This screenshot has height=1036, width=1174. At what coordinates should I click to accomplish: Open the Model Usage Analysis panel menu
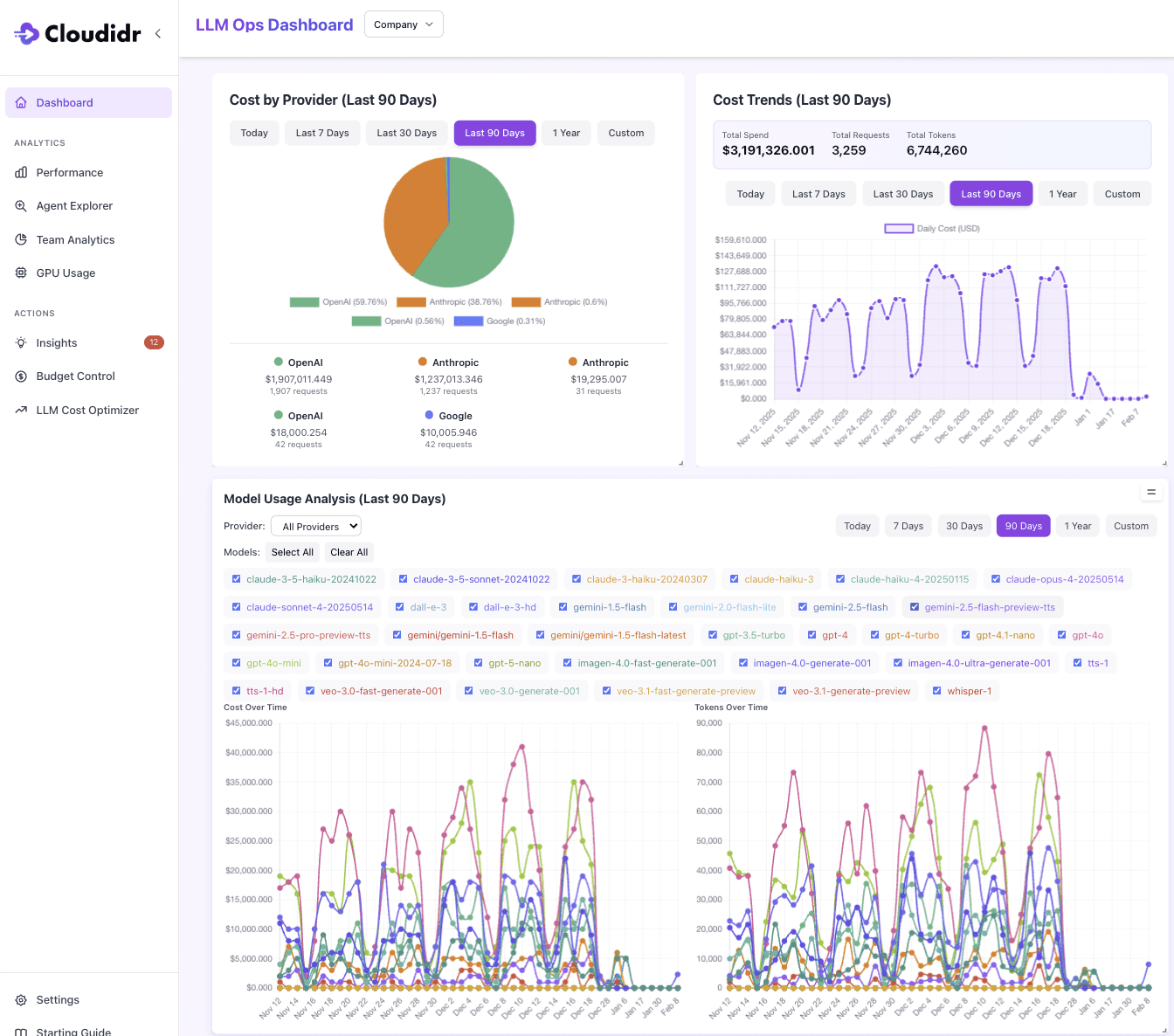click(x=1151, y=493)
